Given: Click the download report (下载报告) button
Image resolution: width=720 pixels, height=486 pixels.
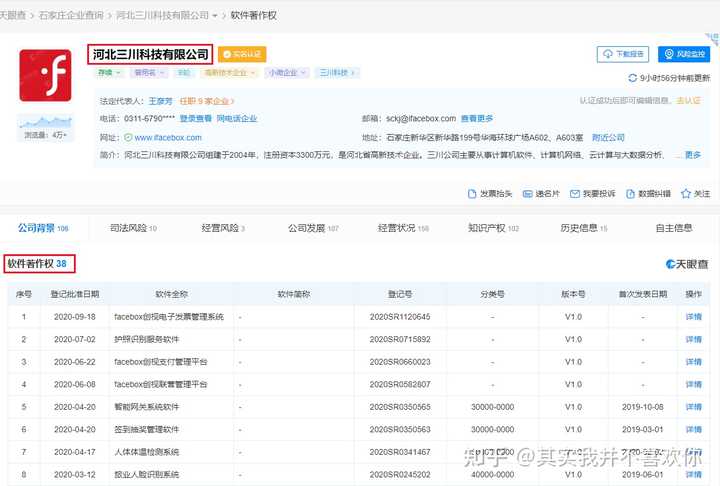Looking at the screenshot, I should click(x=623, y=54).
